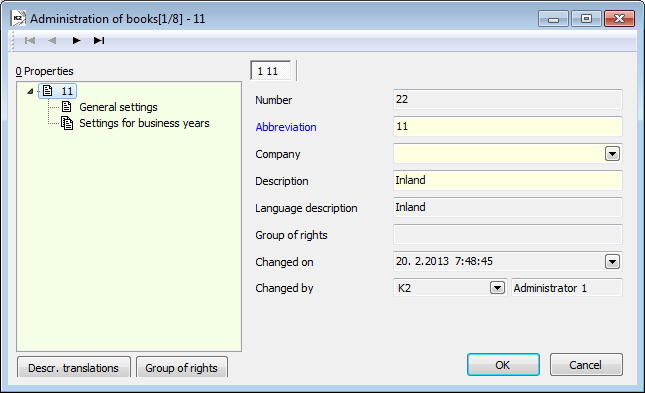Click the Group of rights button
Viewport: 645px width, 393px height.
[181, 367]
